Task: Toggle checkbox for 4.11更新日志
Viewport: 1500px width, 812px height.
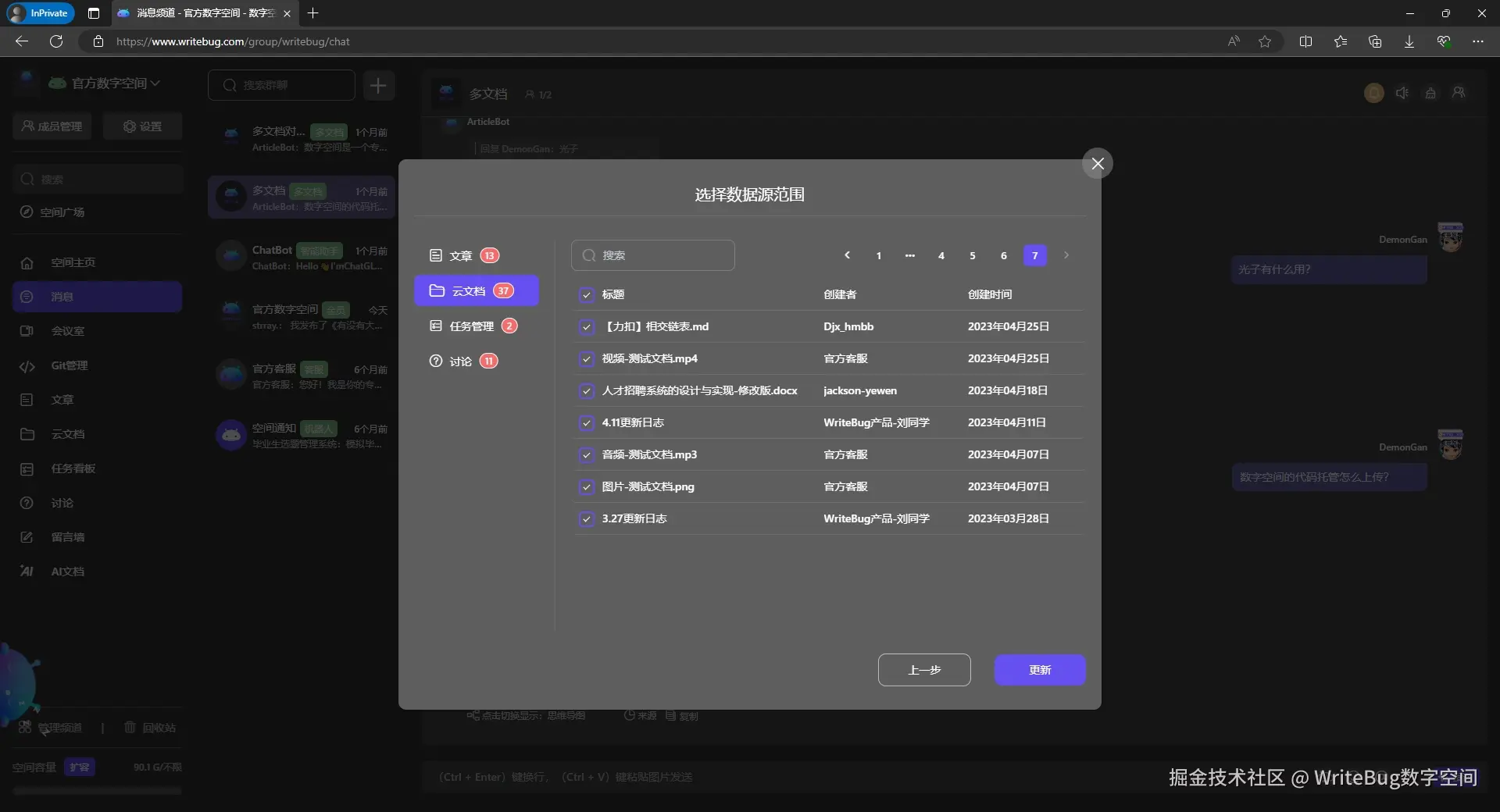Action: (587, 423)
